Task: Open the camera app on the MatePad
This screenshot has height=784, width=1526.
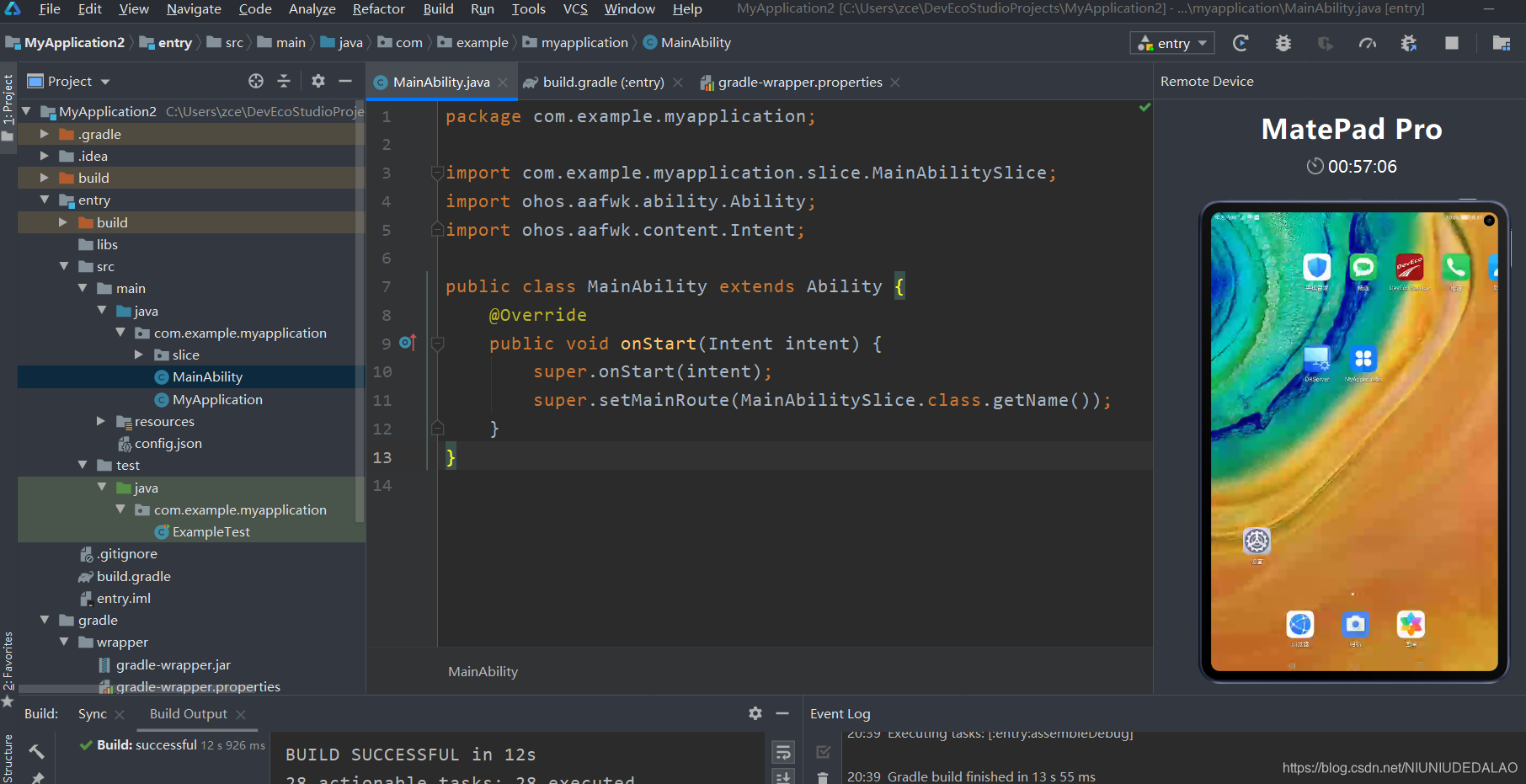Action: pos(1355,624)
